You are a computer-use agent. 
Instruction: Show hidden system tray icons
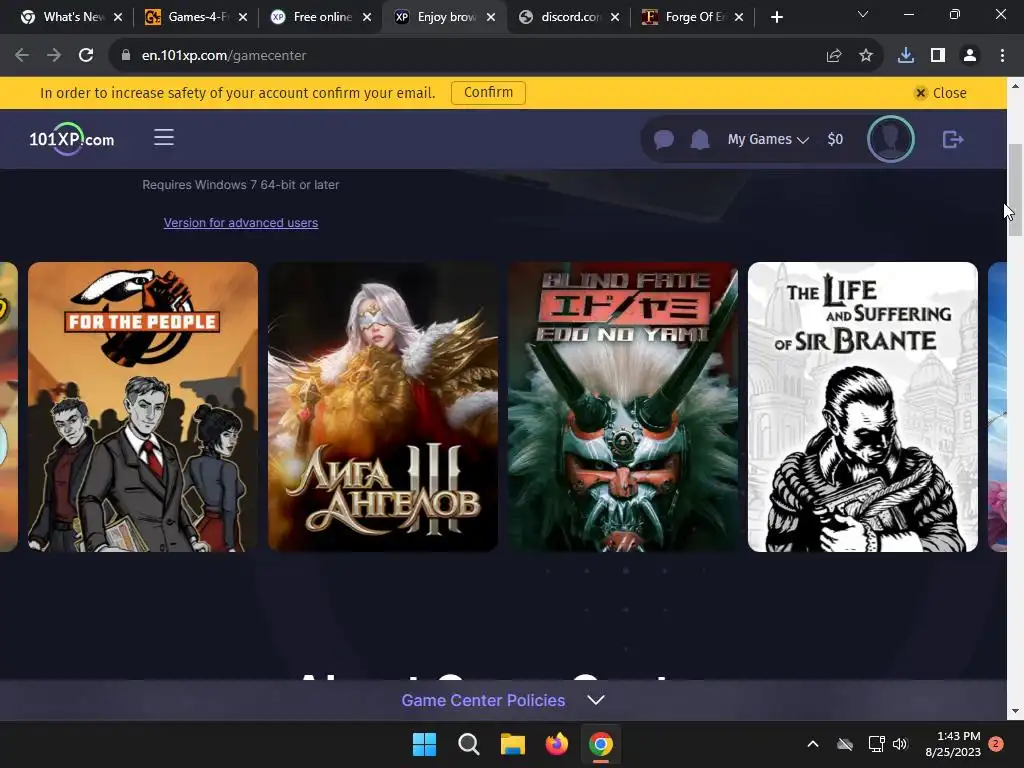(x=812, y=744)
